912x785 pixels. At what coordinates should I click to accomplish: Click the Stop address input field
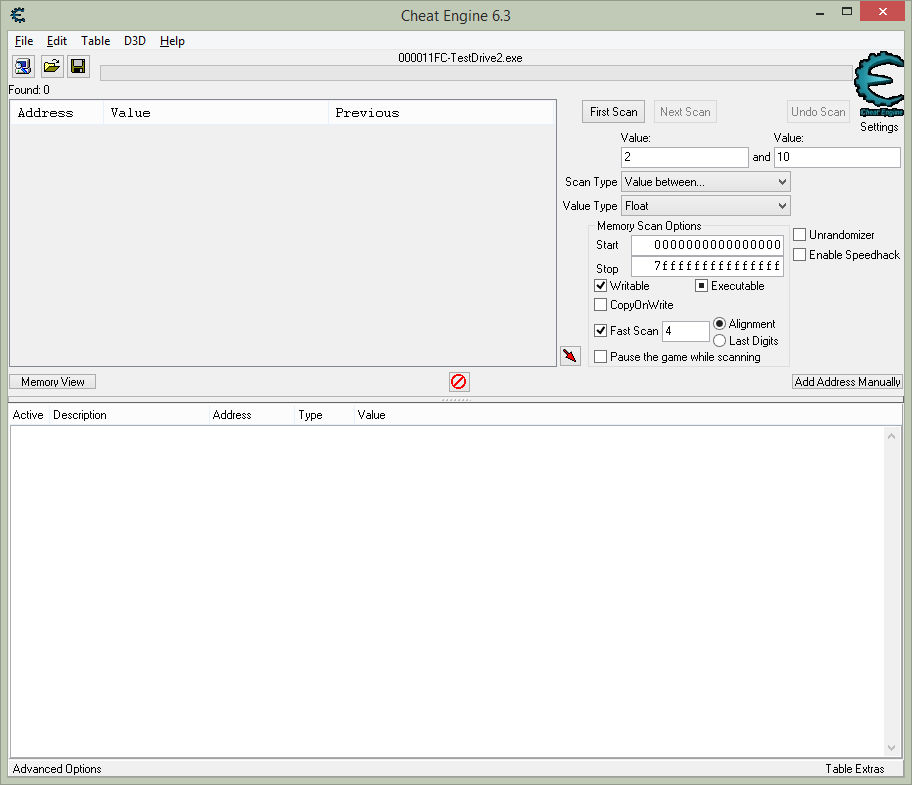coord(707,266)
